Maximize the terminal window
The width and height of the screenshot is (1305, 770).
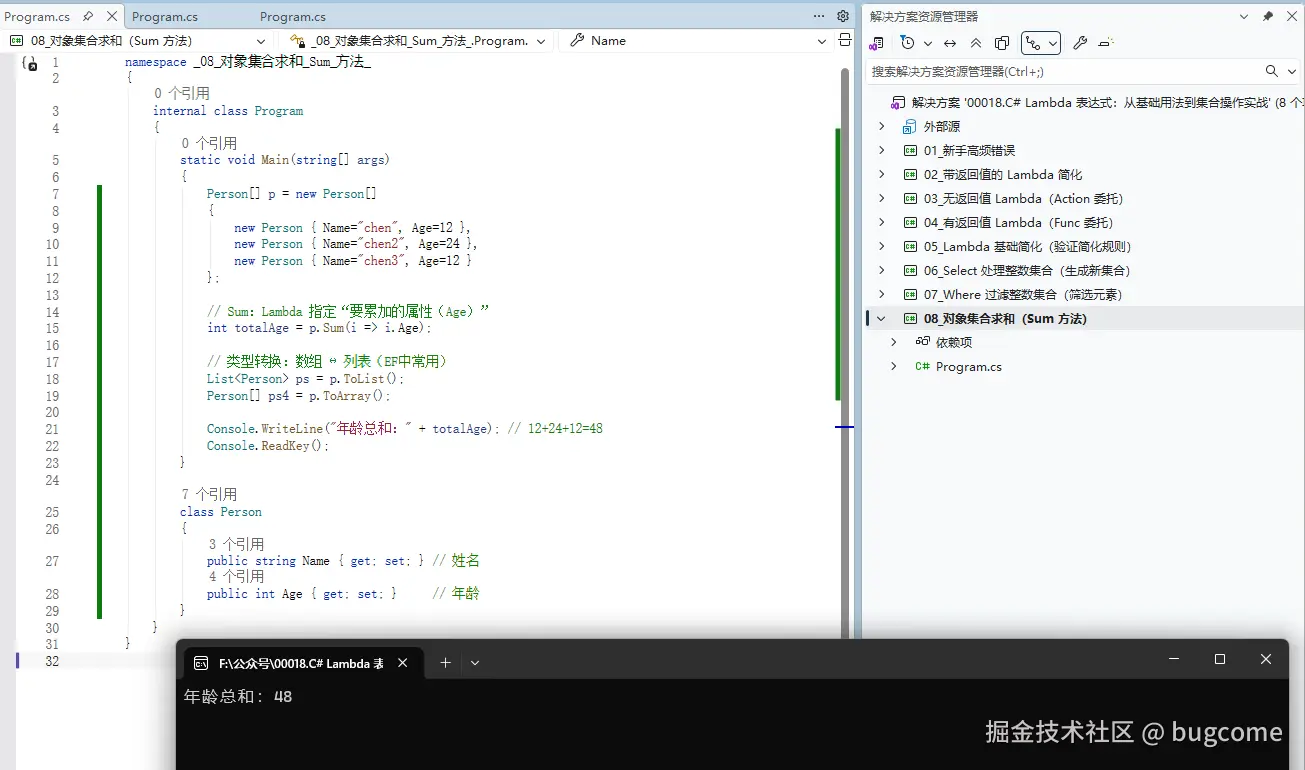(x=1220, y=659)
